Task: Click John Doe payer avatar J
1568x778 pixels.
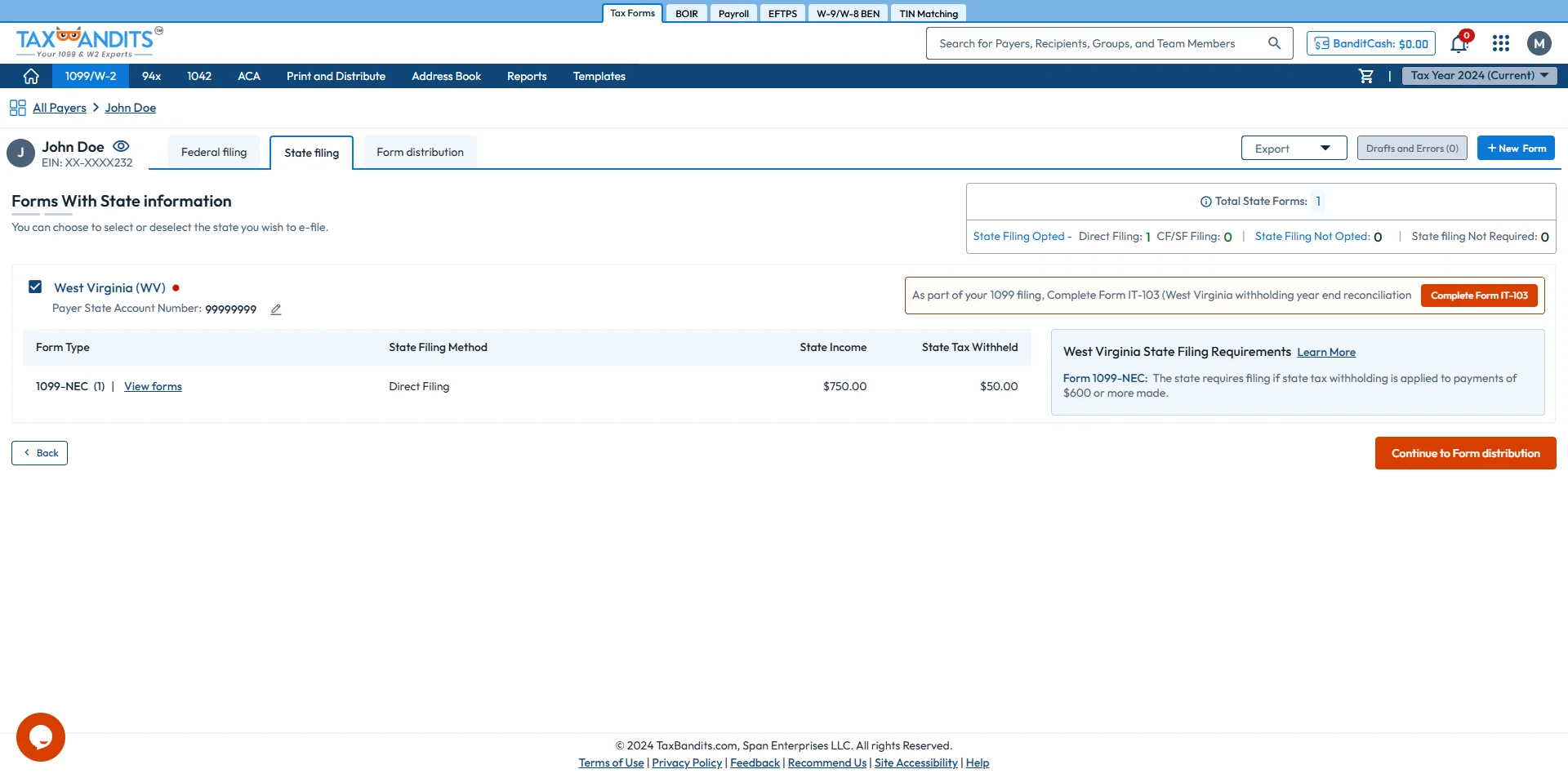Action: point(20,153)
